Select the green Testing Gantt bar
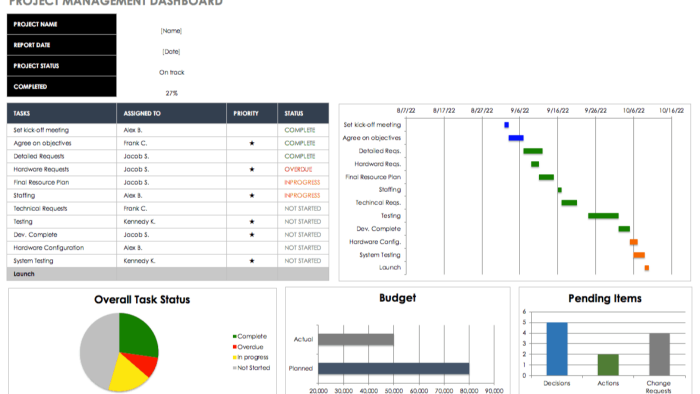Screen dimensions: 700x394 [x=603, y=216]
